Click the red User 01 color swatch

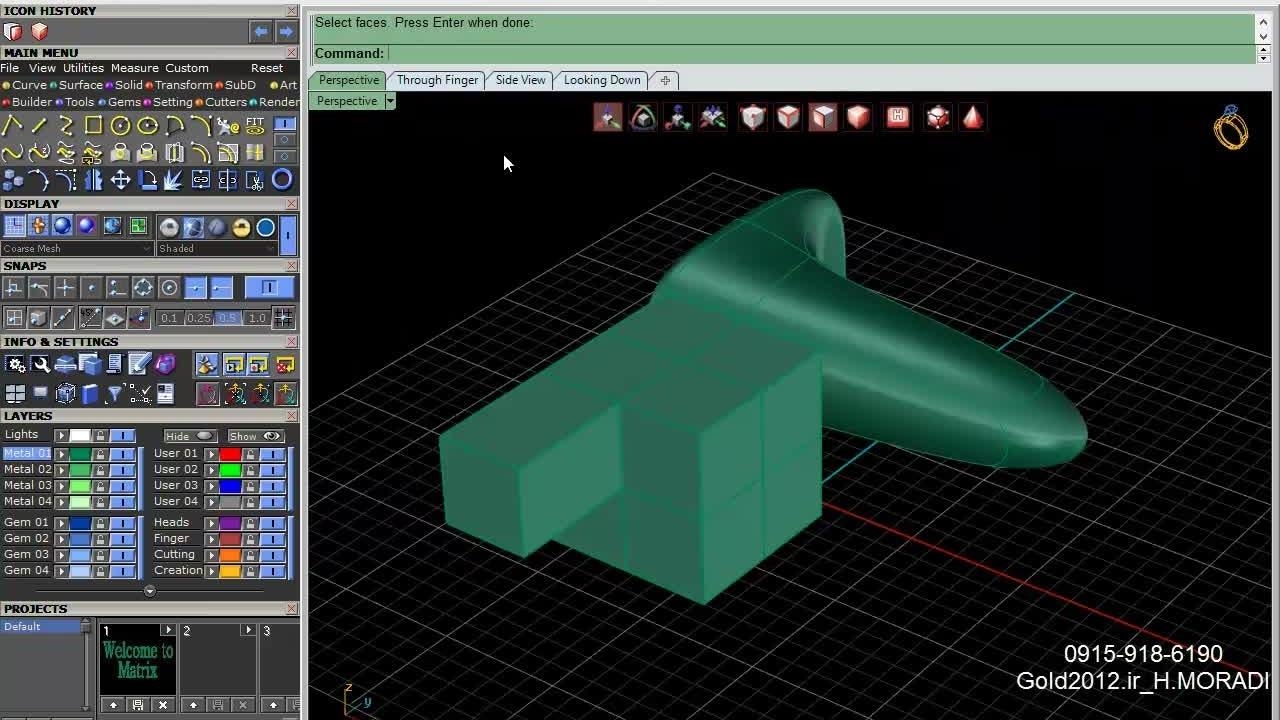[x=230, y=454]
